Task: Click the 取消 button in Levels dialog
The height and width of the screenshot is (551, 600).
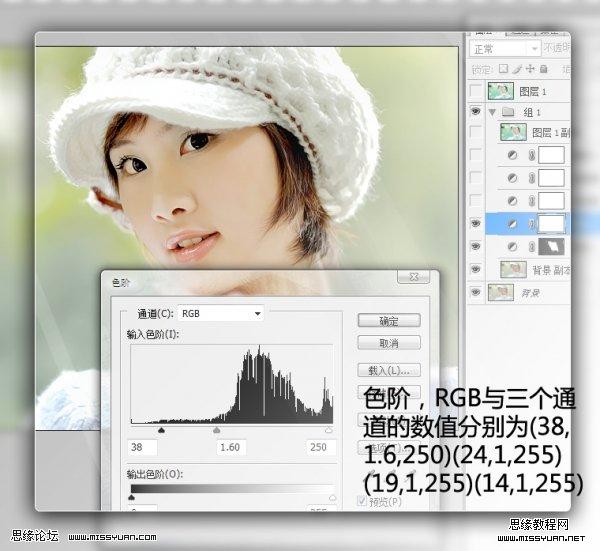Action: pos(388,343)
